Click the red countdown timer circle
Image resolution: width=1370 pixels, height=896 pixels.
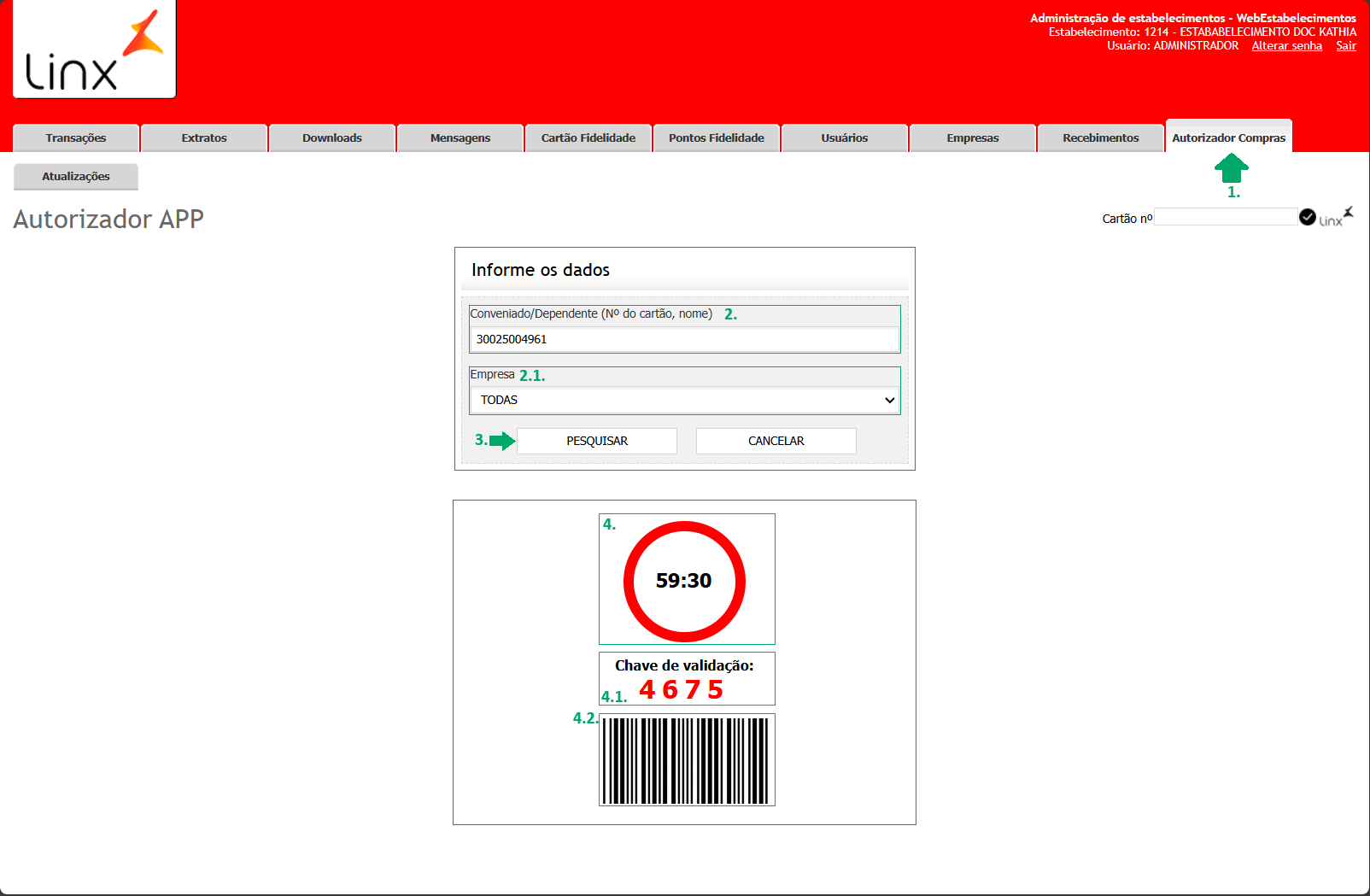point(685,581)
